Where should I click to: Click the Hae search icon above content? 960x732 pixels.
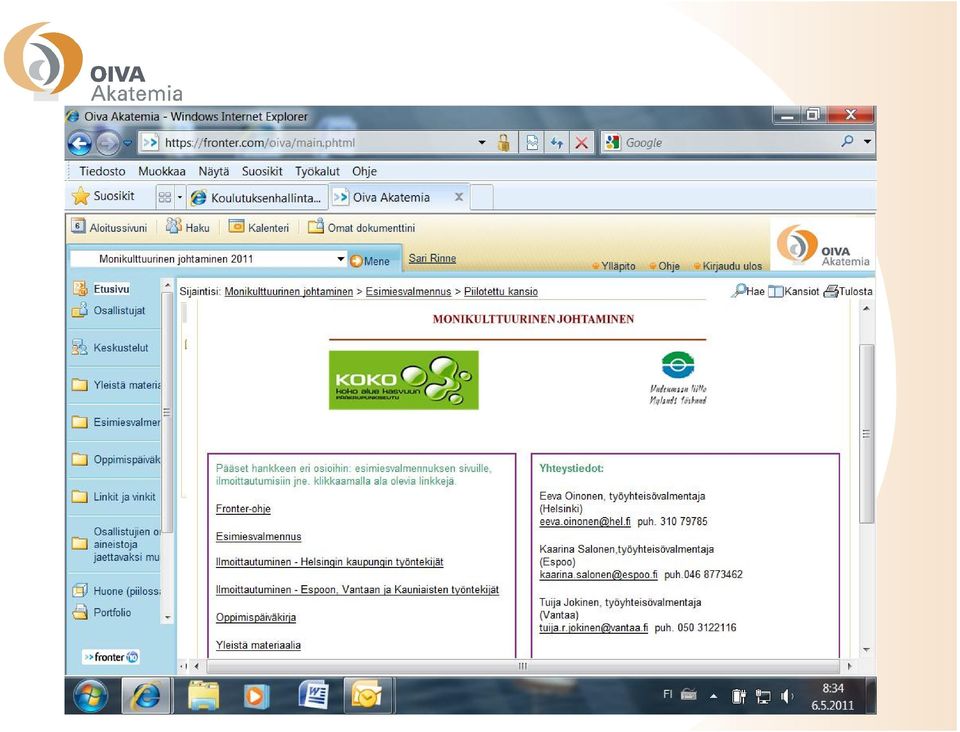point(748,291)
